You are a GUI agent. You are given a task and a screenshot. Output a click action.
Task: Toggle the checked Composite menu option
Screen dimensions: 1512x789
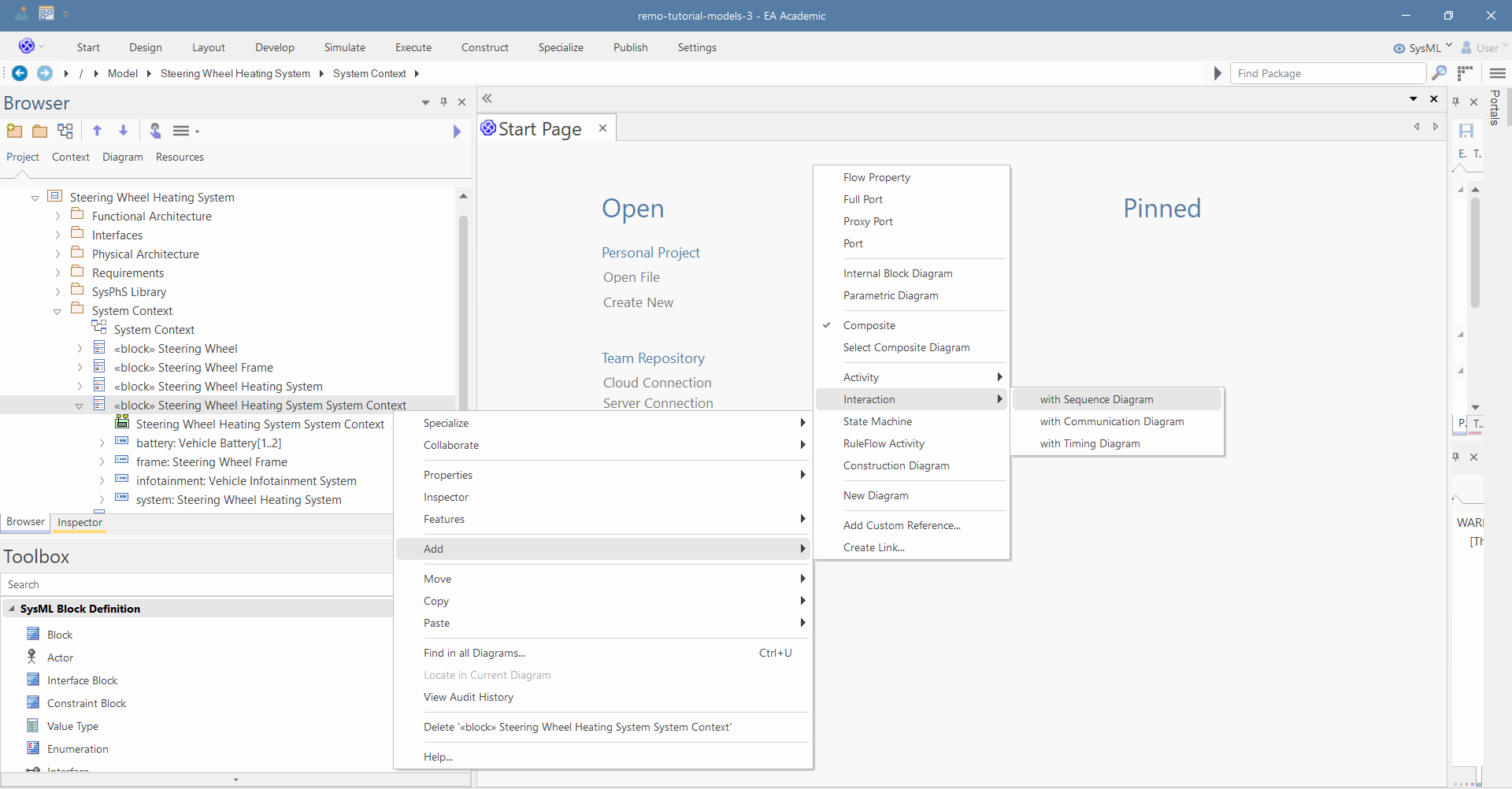869,325
